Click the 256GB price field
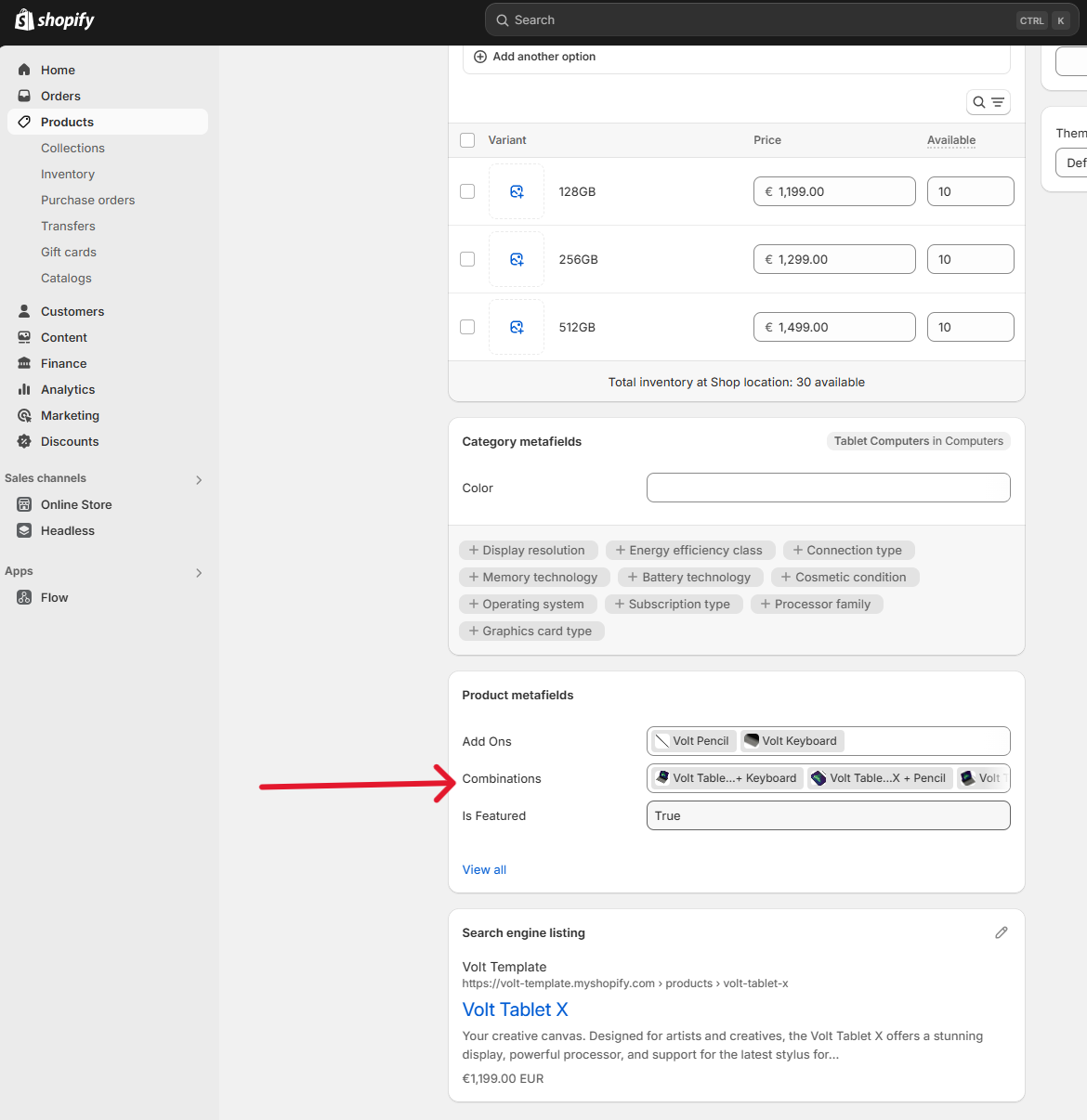 click(x=833, y=259)
